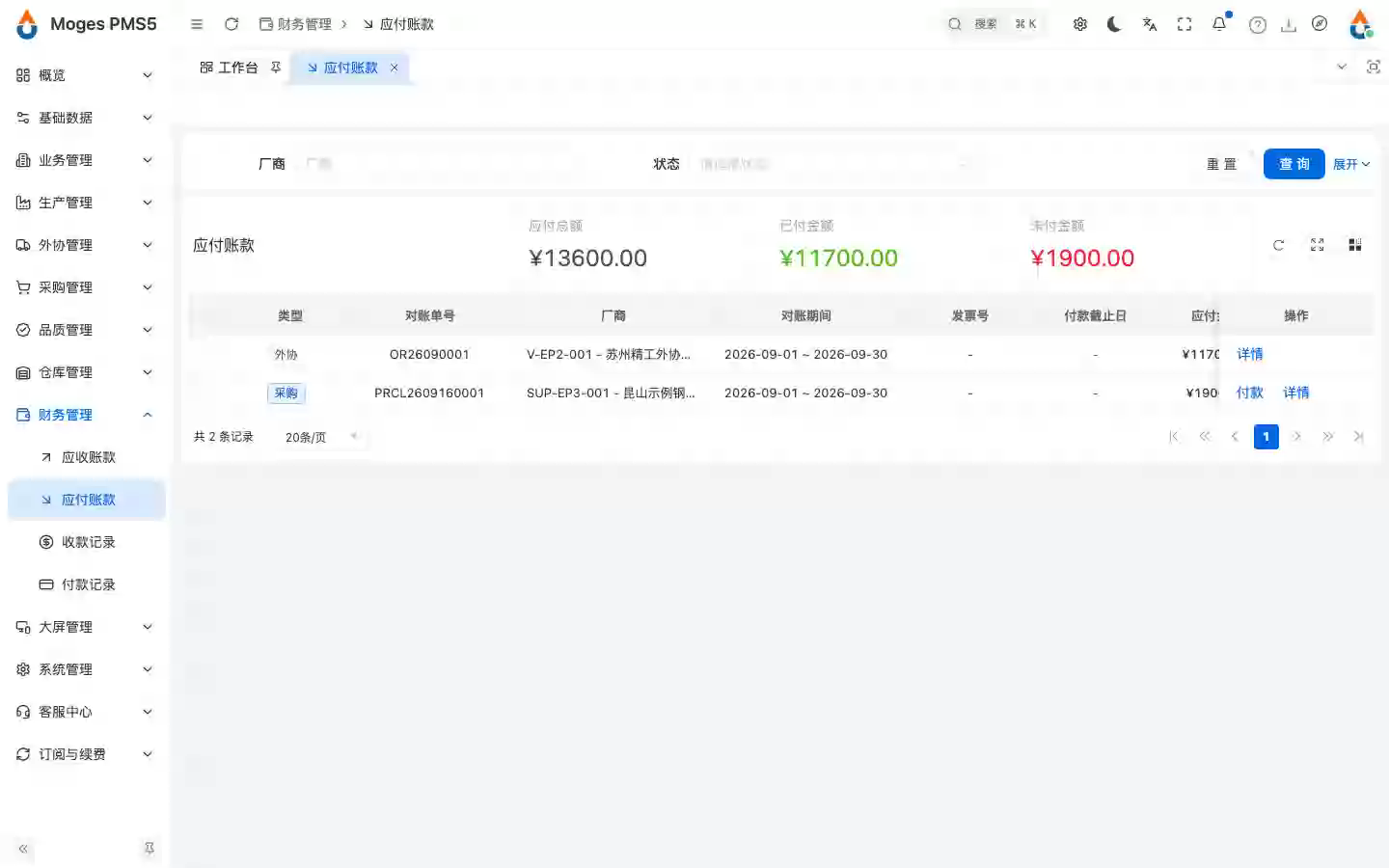The width and height of the screenshot is (1389, 868).
Task: Toggle the sidebar menu hamburger icon
Action: coord(197,24)
